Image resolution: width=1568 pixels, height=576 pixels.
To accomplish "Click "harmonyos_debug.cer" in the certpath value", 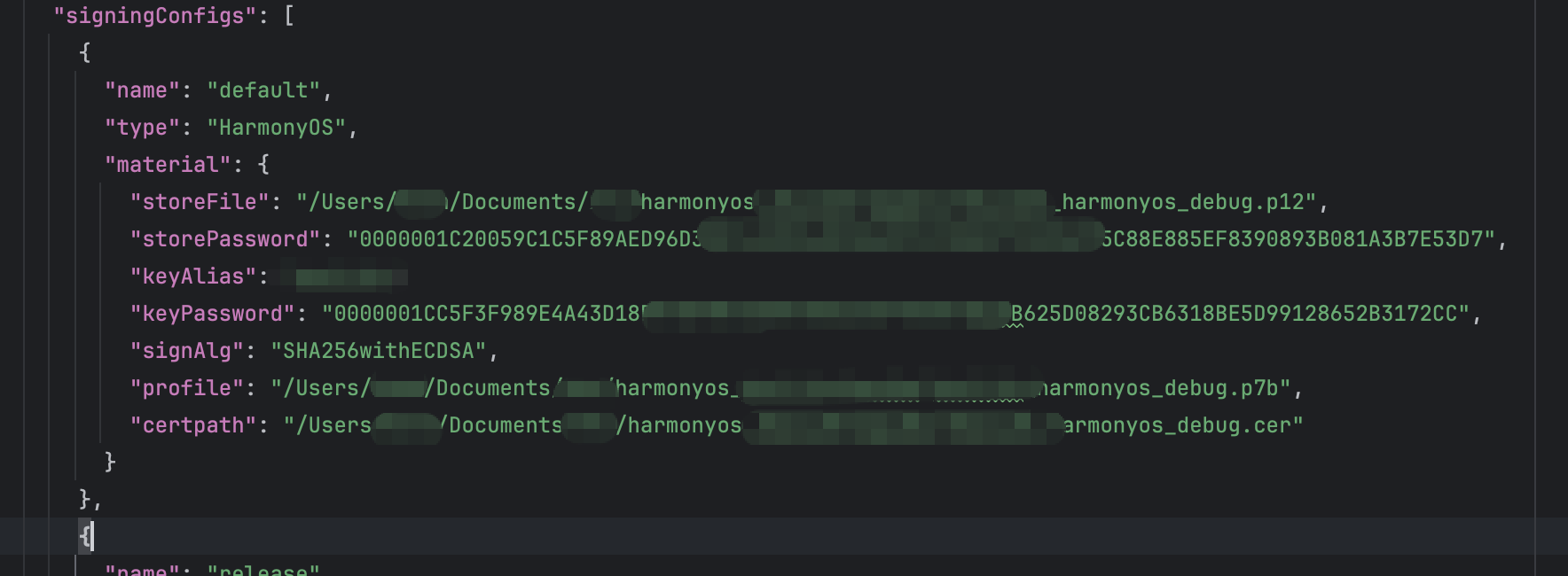I will [1178, 425].
